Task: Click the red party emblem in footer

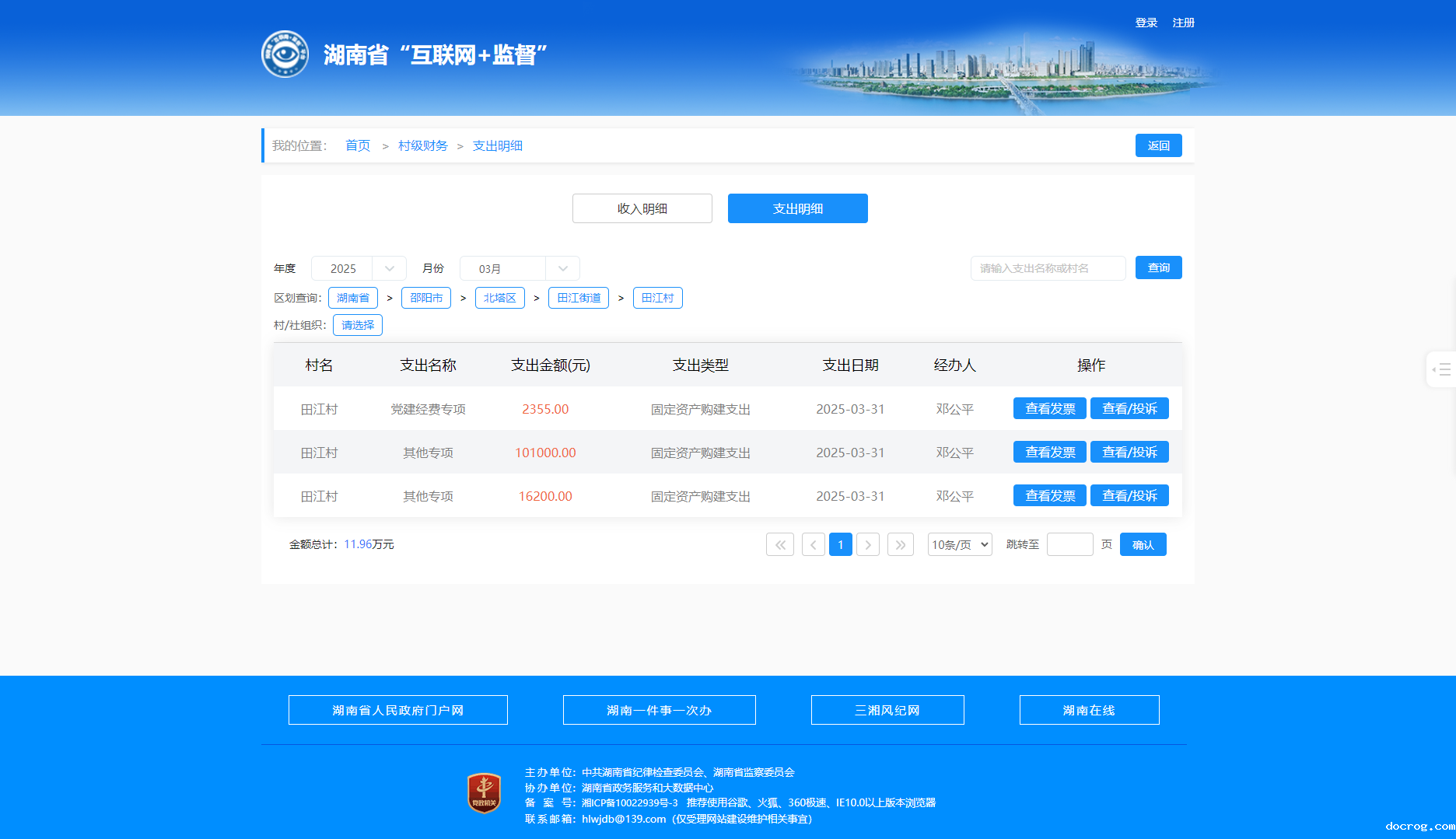Action: [x=484, y=793]
